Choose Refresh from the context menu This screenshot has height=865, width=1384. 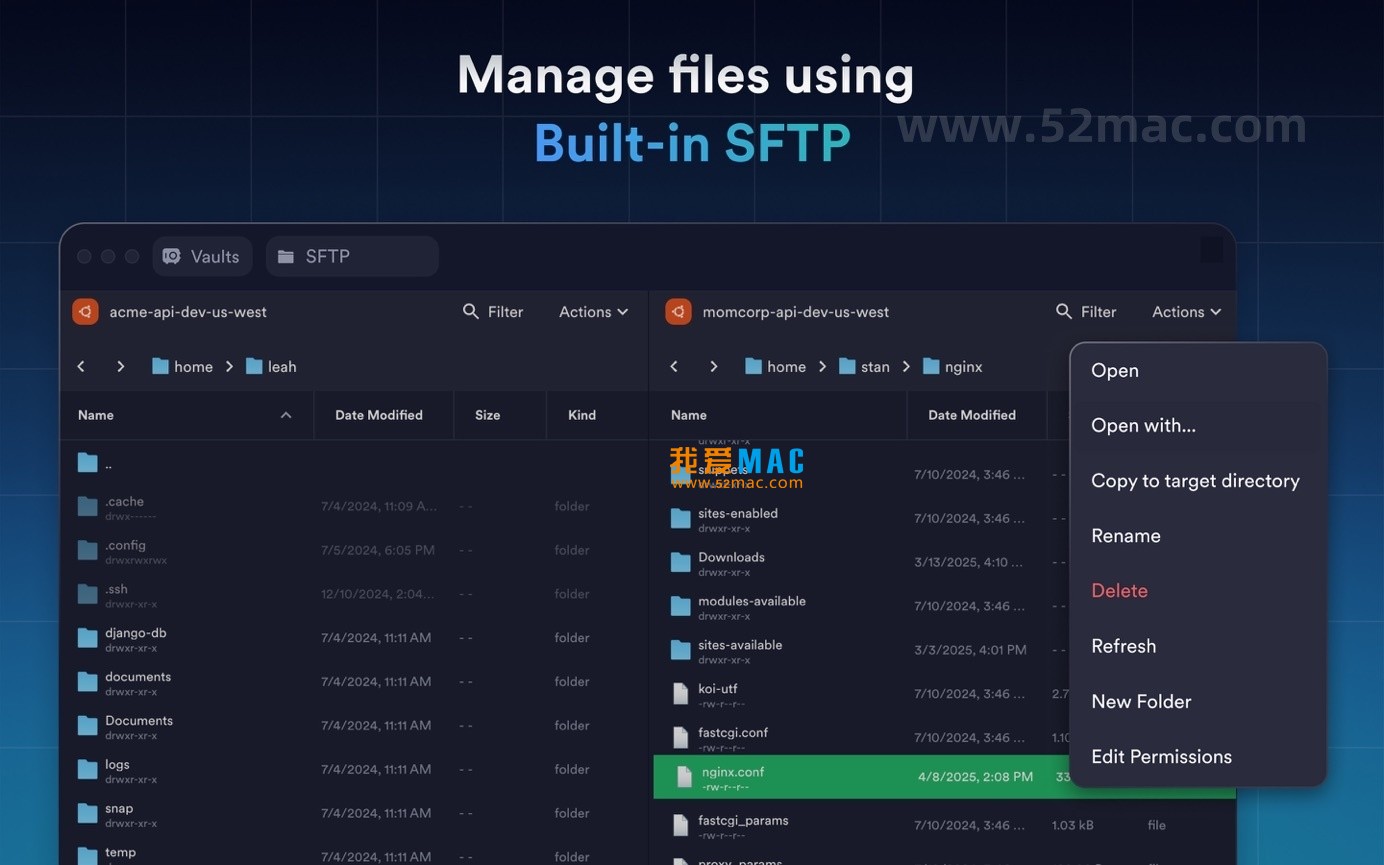[1198, 646]
